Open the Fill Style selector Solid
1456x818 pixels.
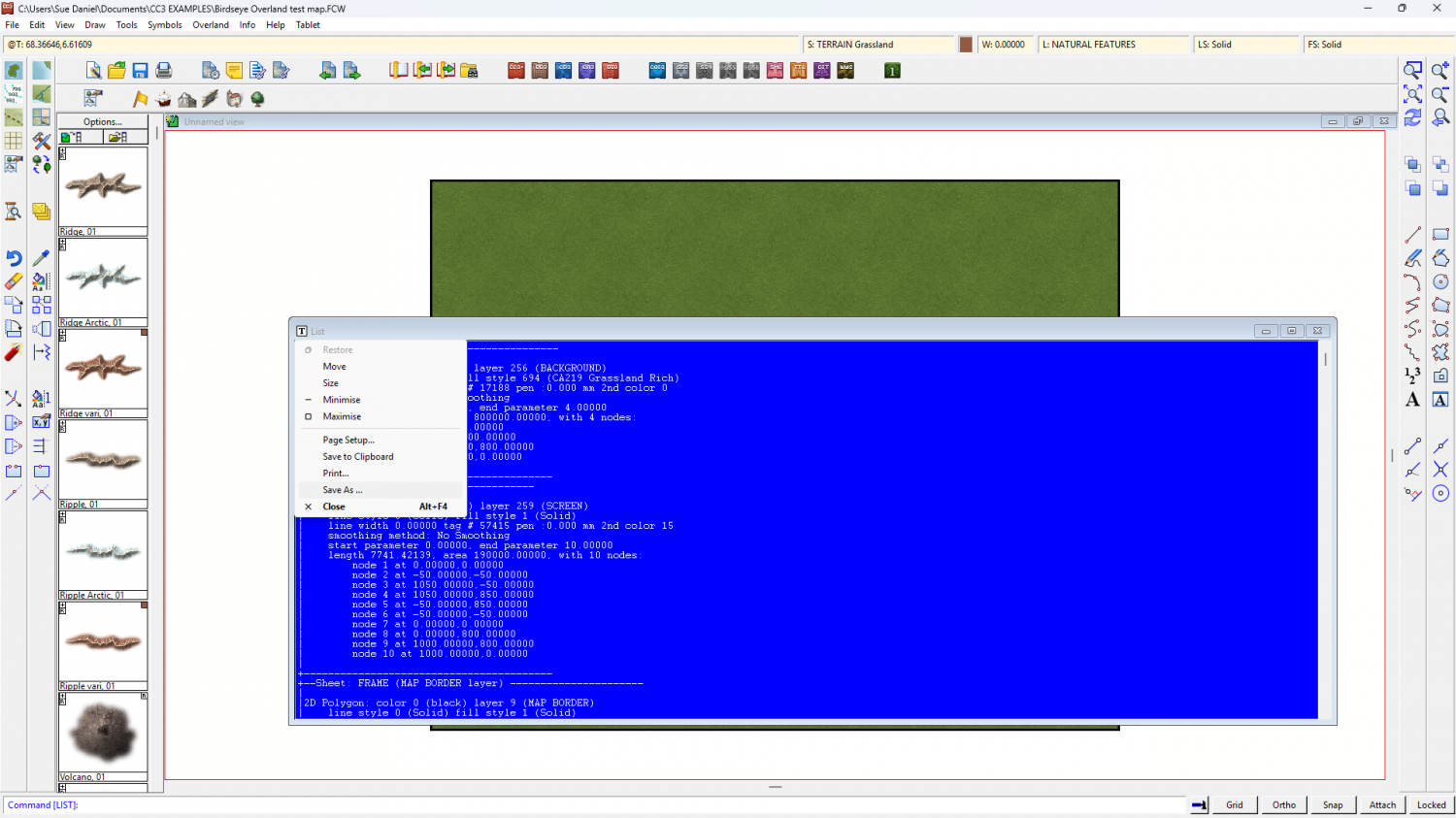[x=1377, y=45]
